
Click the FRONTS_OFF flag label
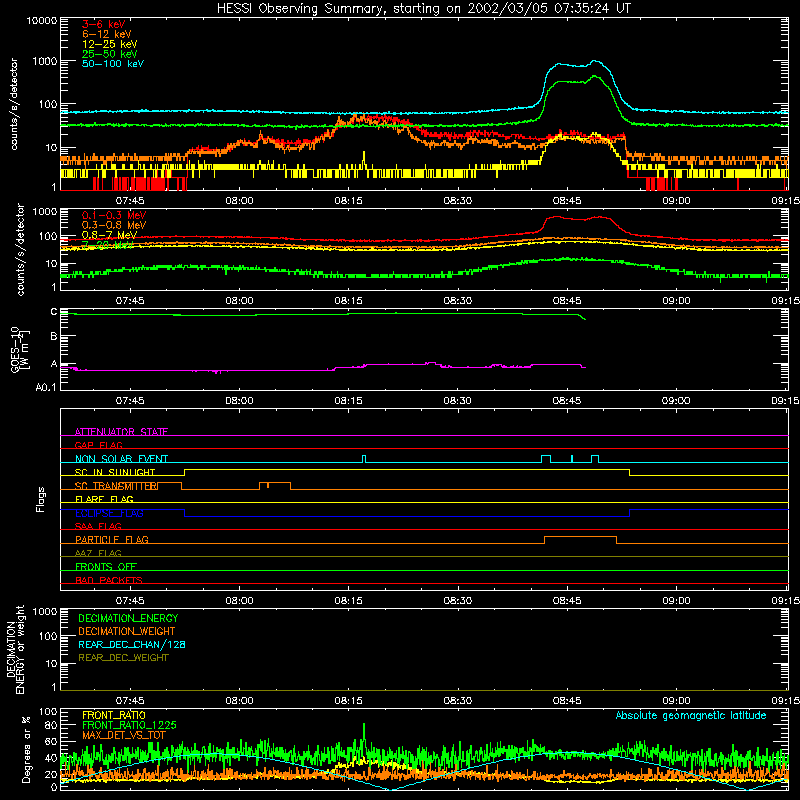(x=106, y=566)
